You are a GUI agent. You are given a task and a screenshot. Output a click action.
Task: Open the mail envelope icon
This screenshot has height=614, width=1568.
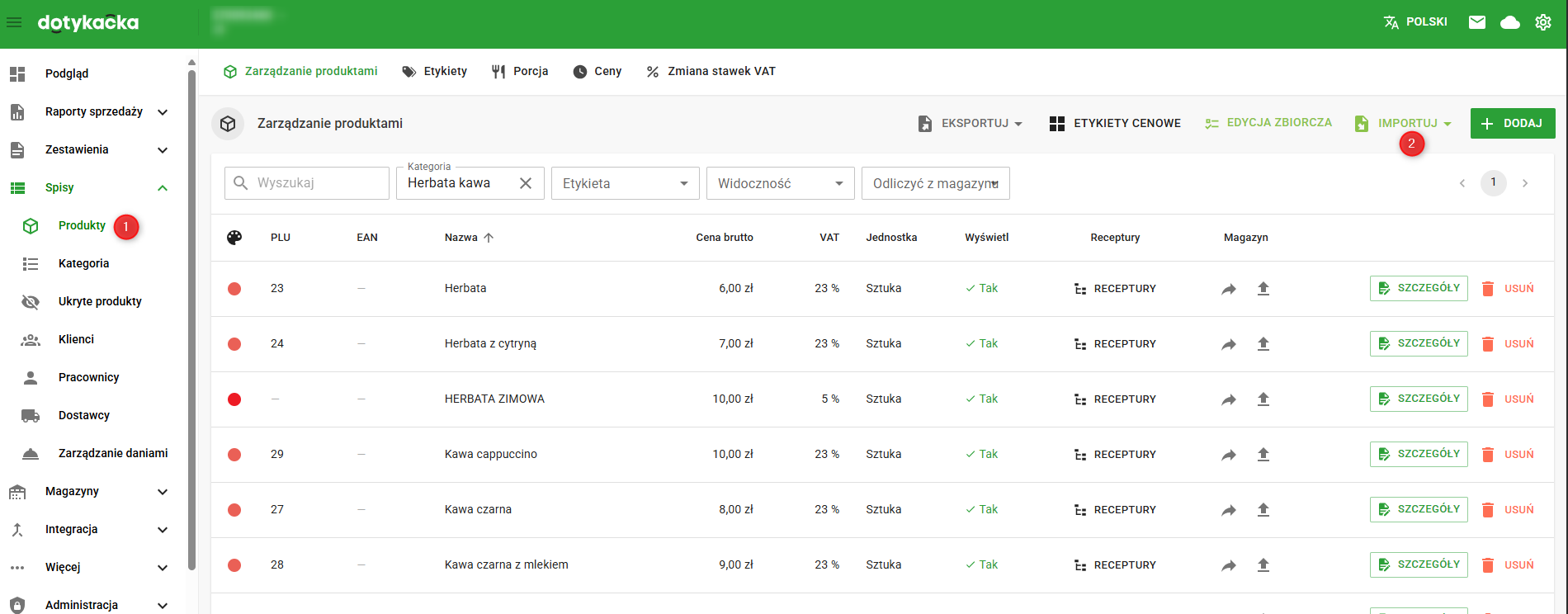(1477, 22)
